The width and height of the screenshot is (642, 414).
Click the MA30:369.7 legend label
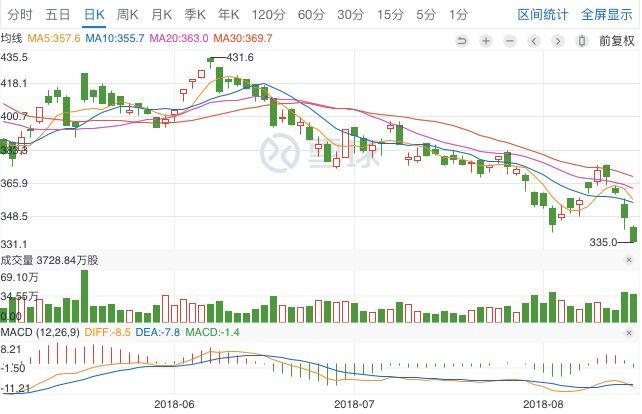(243, 38)
